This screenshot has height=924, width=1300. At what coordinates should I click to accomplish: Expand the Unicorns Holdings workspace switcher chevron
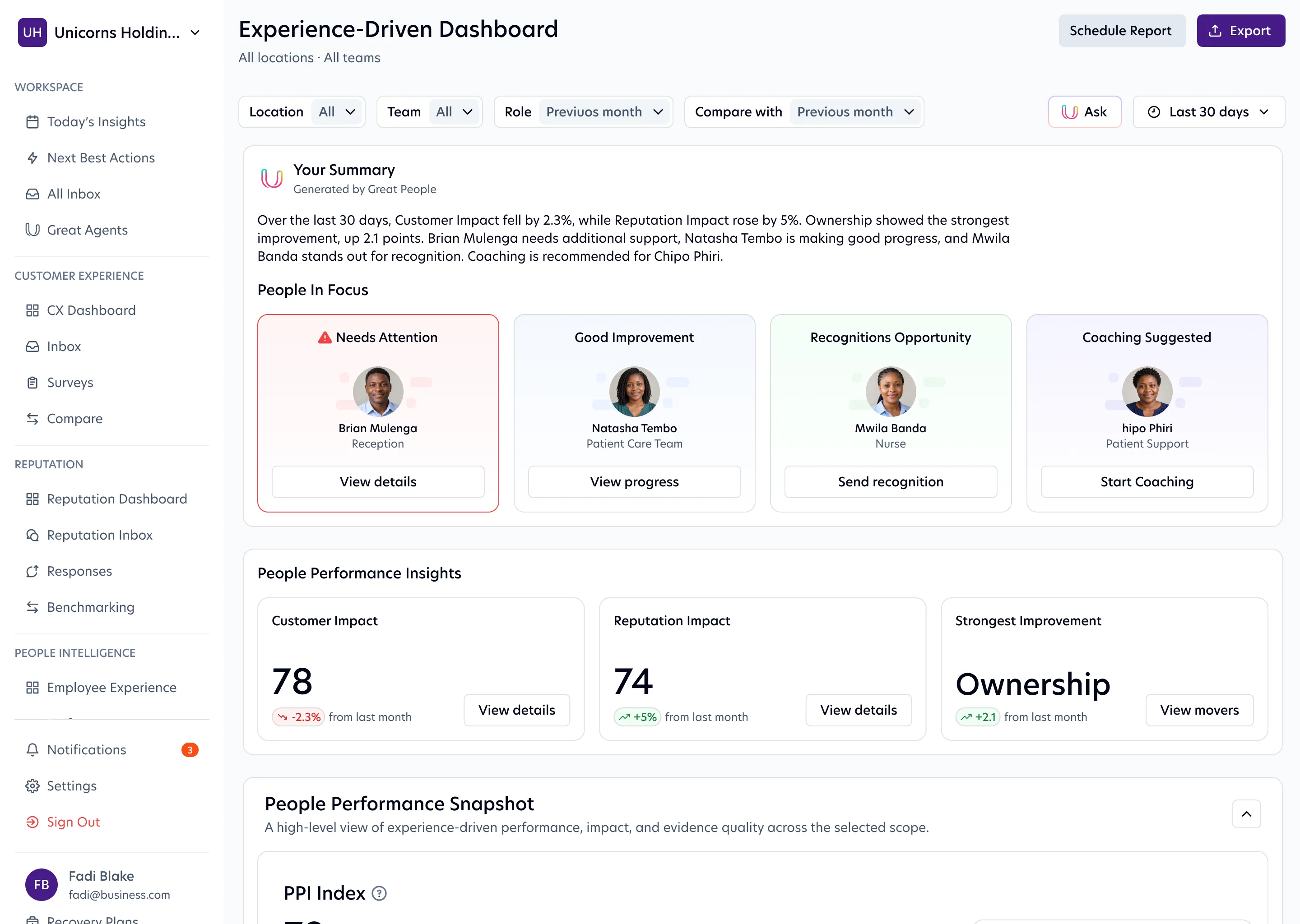[195, 32]
